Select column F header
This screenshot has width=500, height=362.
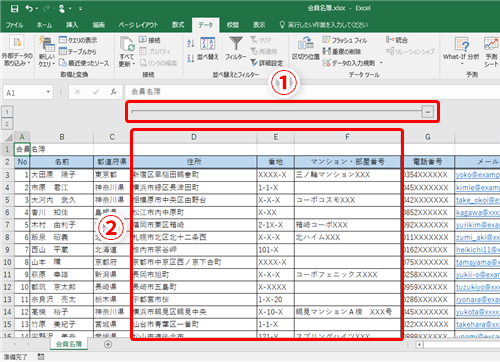tap(347, 137)
